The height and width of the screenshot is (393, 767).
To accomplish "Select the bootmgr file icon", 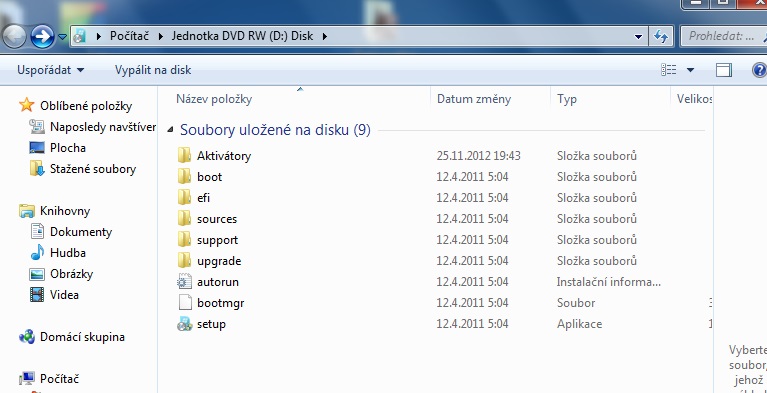I will click(184, 303).
